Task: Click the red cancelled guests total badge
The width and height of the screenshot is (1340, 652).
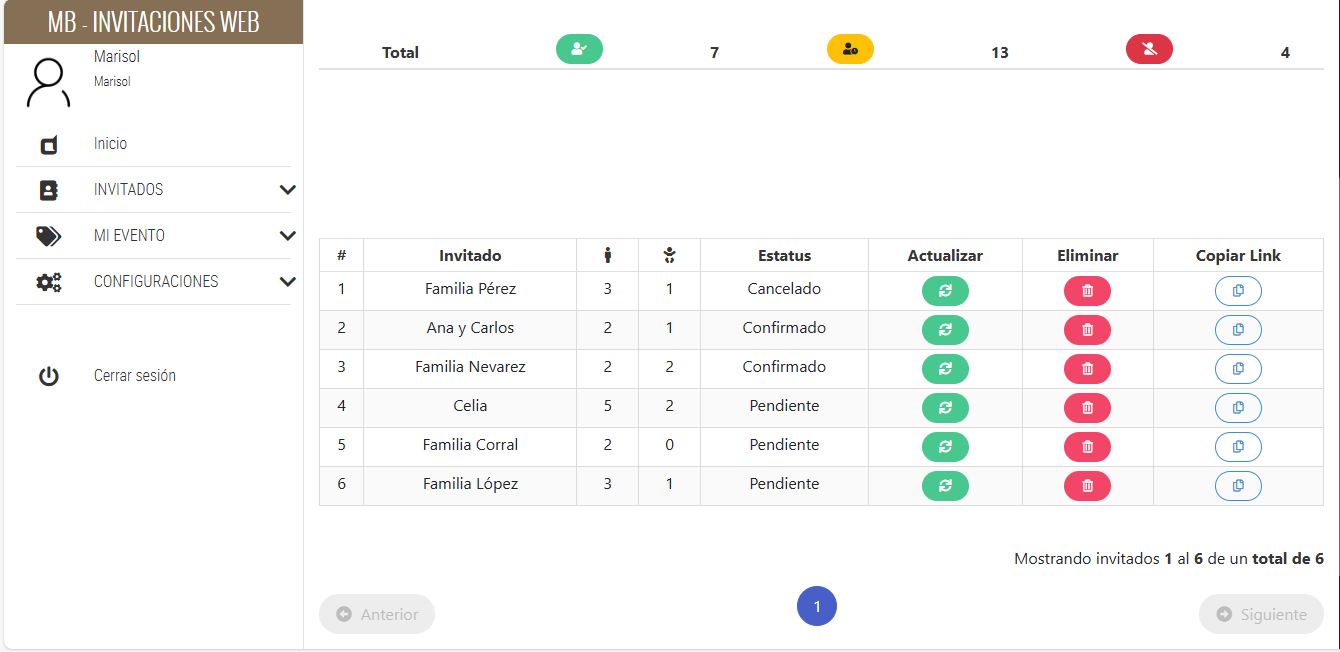Action: pos(1149,49)
